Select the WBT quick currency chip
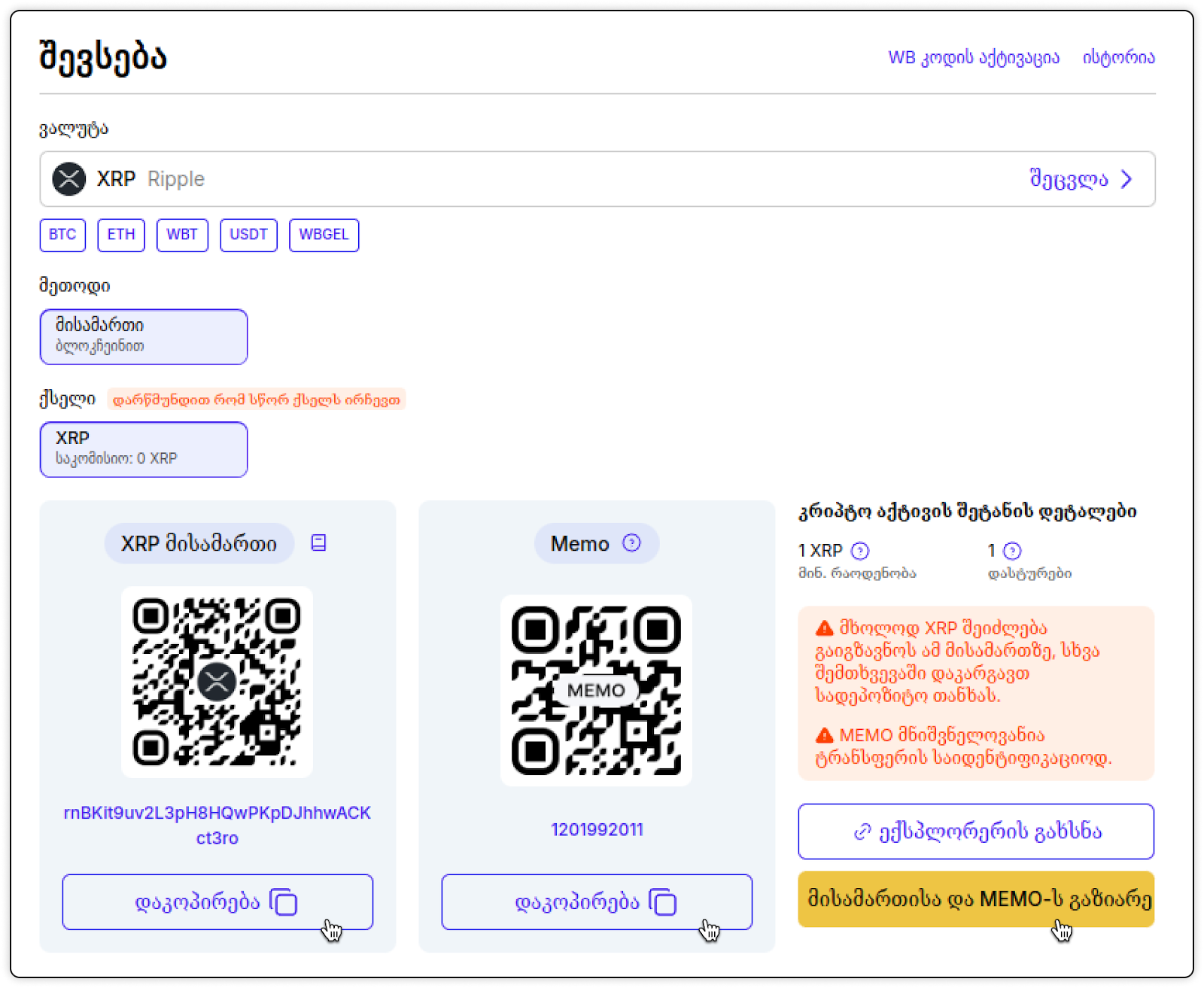The height and width of the screenshot is (988, 1204). pos(182,235)
